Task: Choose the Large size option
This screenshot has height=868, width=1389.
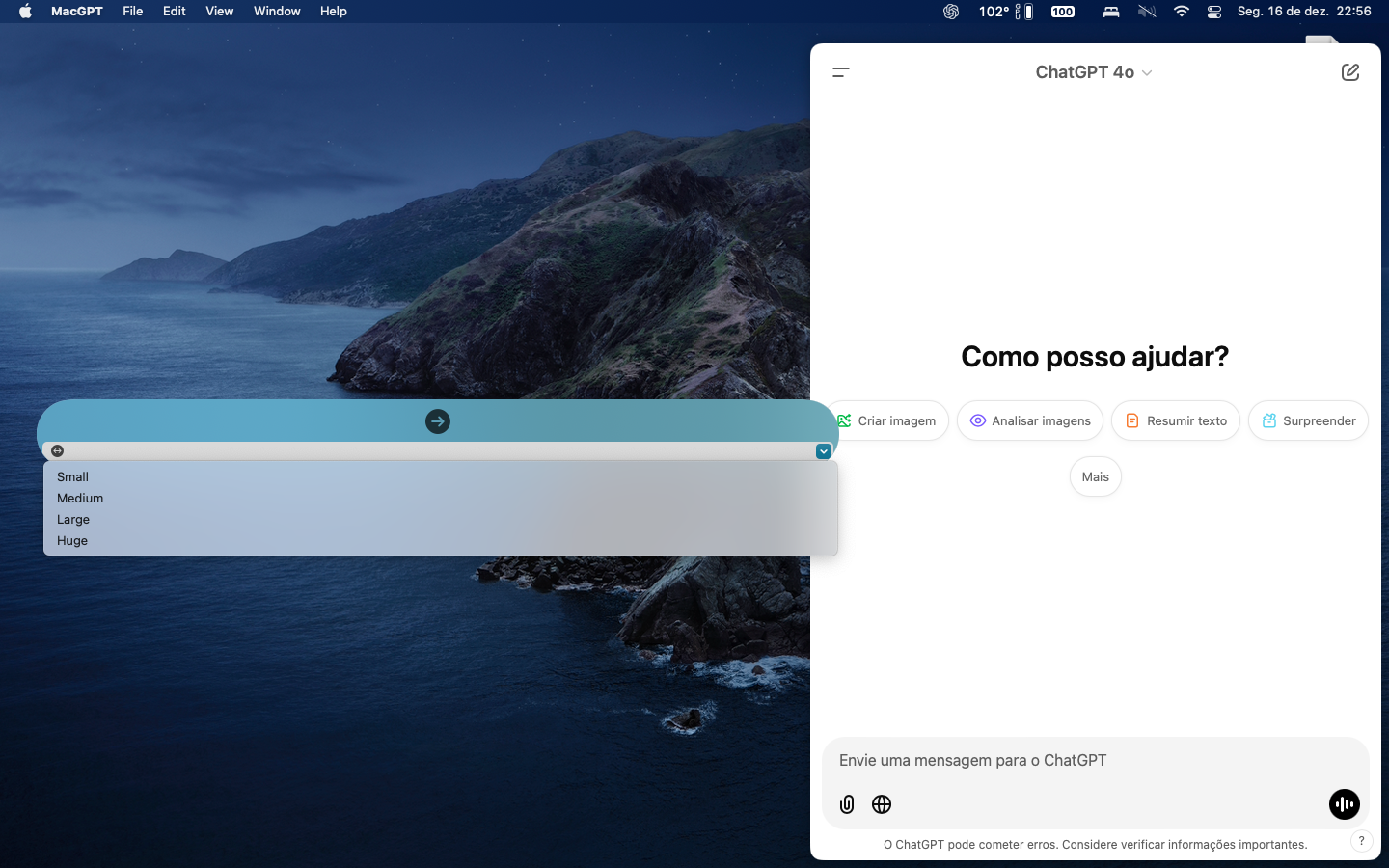Action: coord(440,519)
